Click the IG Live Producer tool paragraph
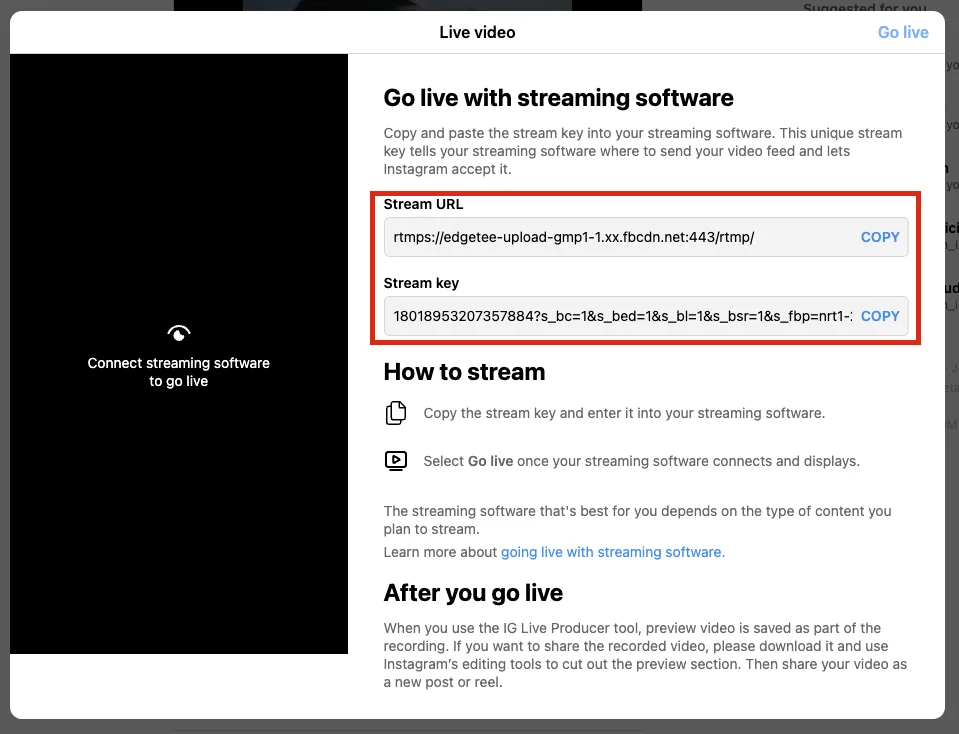 point(645,655)
